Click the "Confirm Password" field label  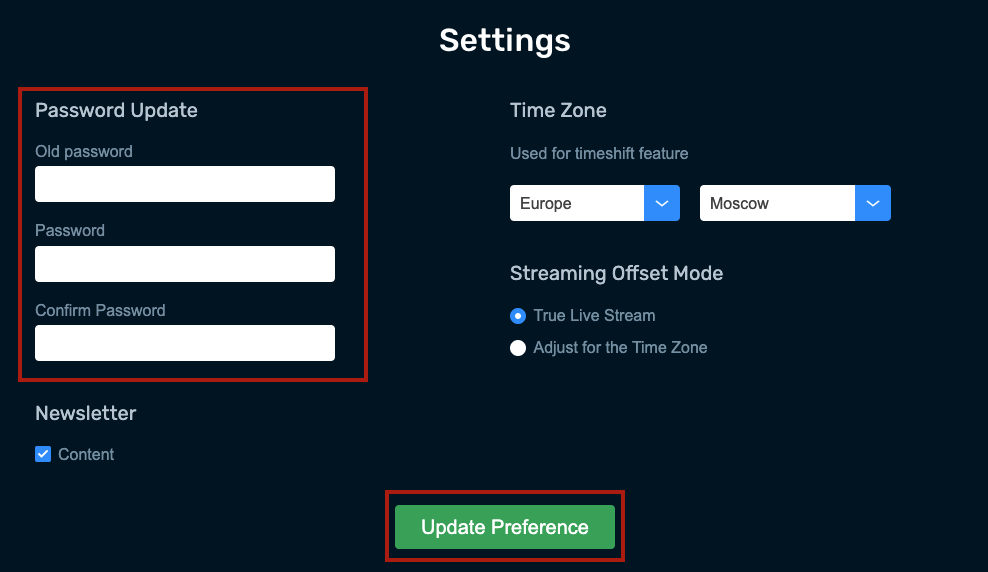100,310
